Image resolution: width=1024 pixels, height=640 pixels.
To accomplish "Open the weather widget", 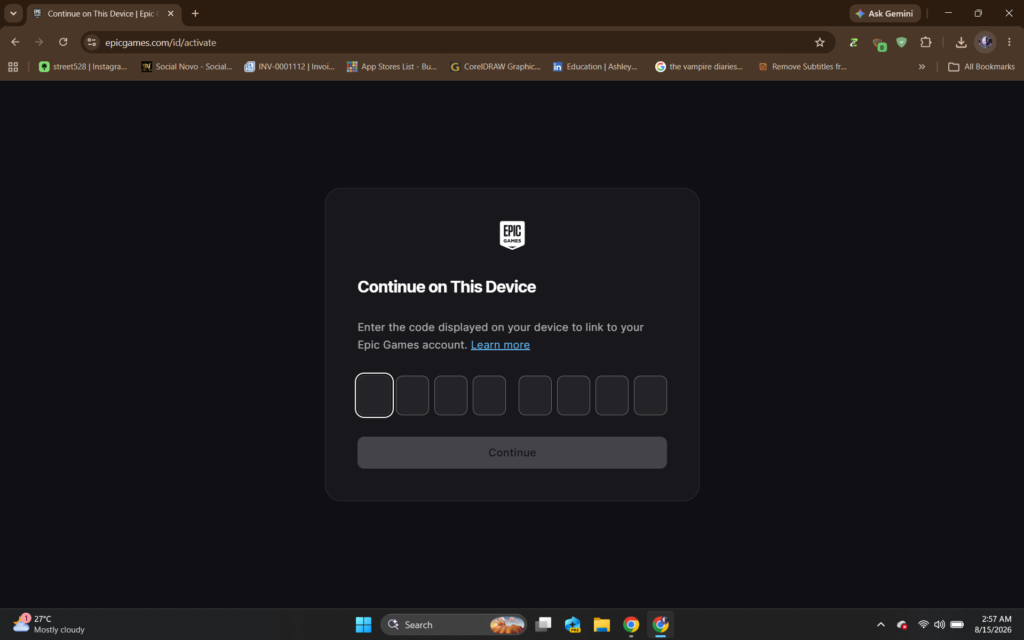I will click(50, 624).
